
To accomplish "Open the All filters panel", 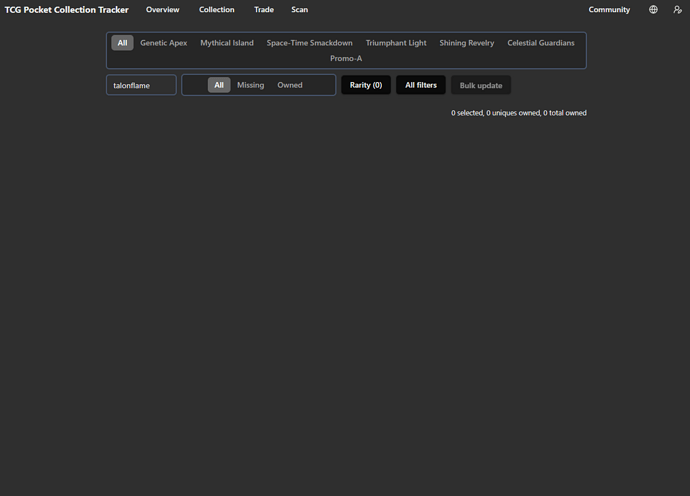I will click(x=421, y=85).
